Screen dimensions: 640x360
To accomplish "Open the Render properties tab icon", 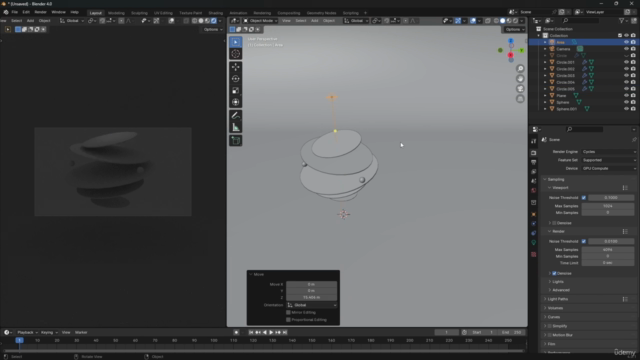I will click(x=533, y=153).
